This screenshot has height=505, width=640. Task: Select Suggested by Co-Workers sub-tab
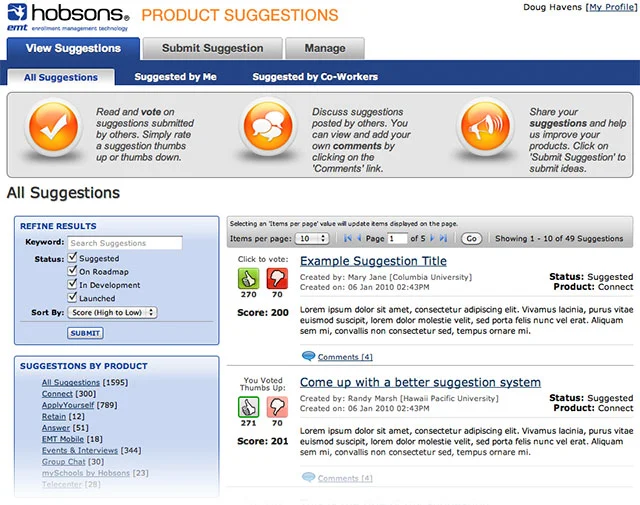315,77
